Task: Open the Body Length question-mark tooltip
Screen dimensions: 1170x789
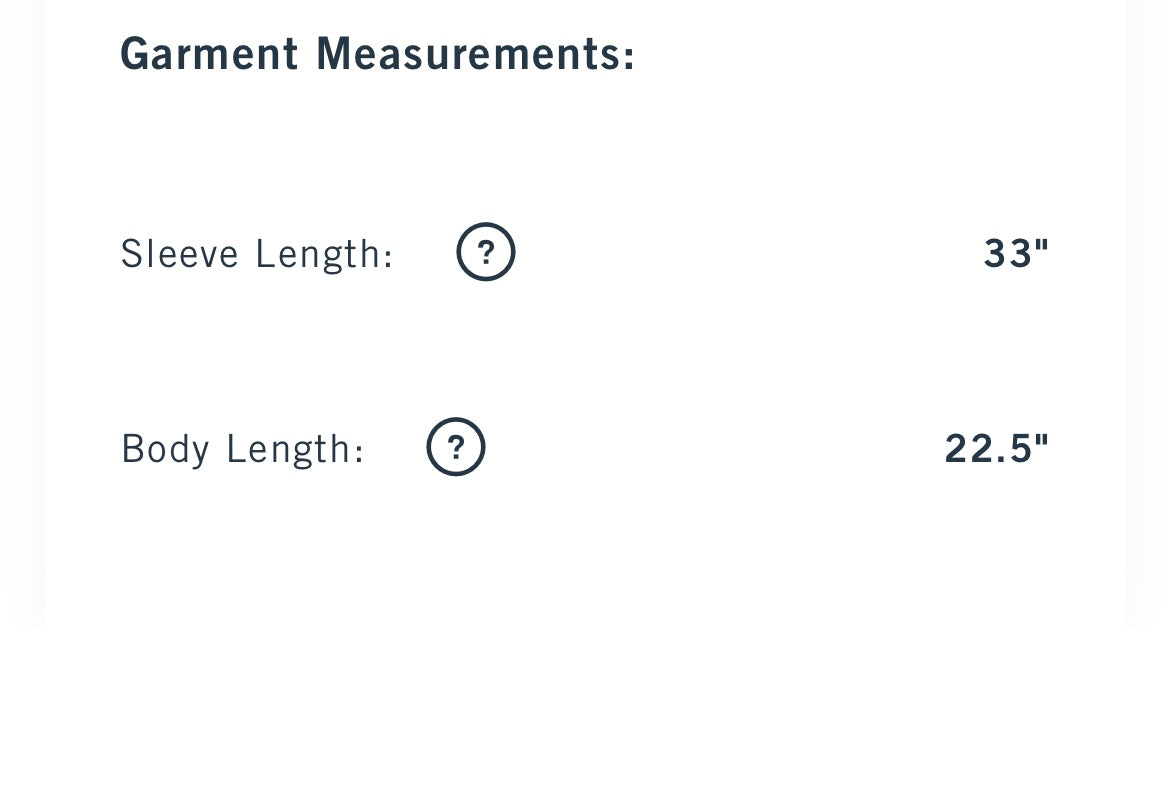Action: (456, 447)
